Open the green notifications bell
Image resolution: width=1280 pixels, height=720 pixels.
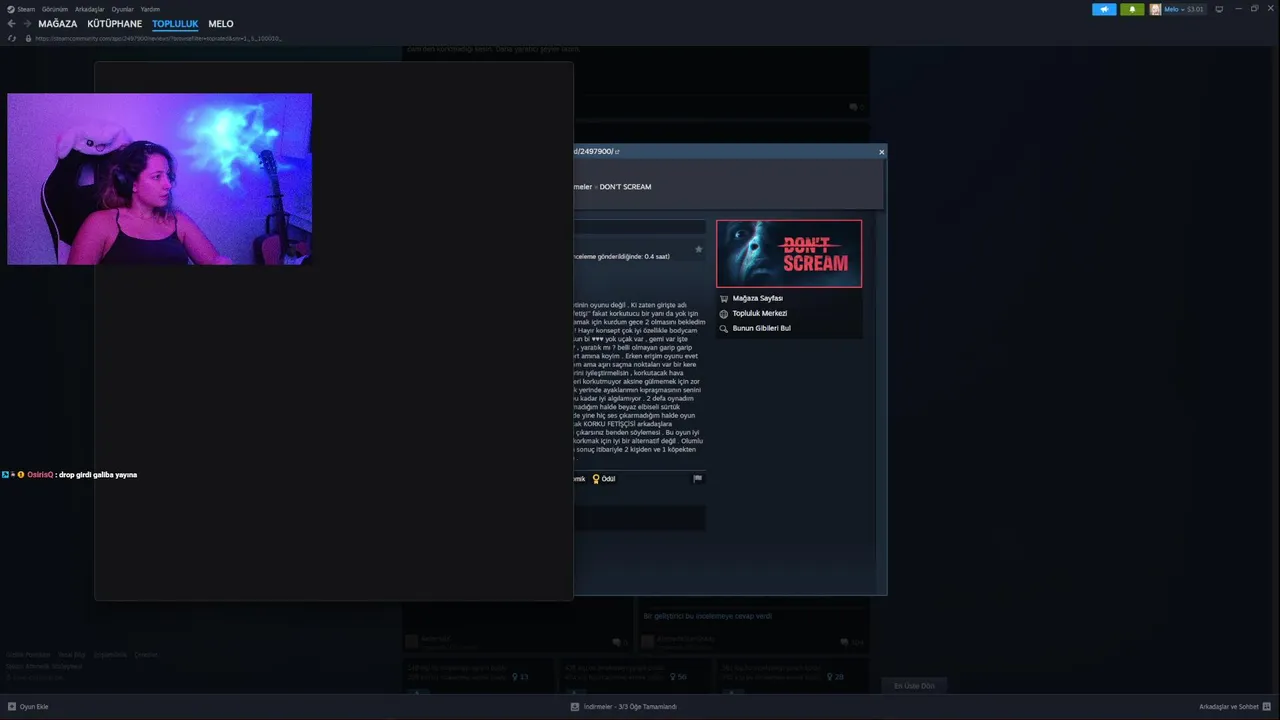point(1132,9)
